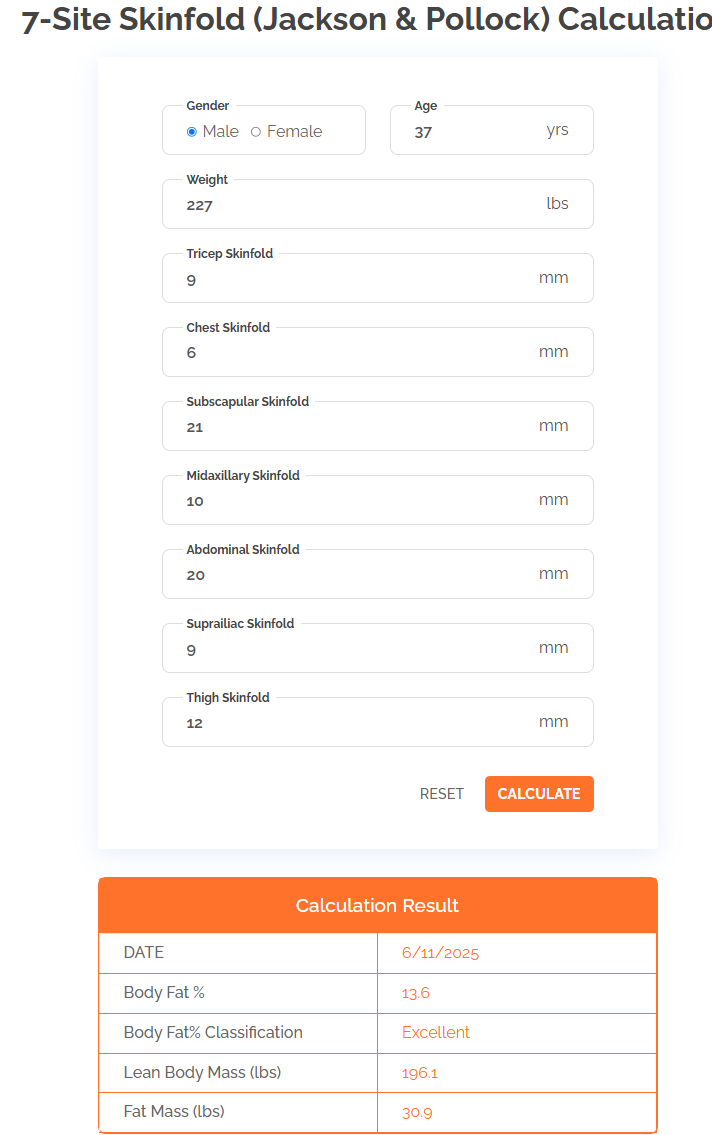This screenshot has height=1135, width=712.
Task: Select the Male gender radio button
Action: pos(192,132)
